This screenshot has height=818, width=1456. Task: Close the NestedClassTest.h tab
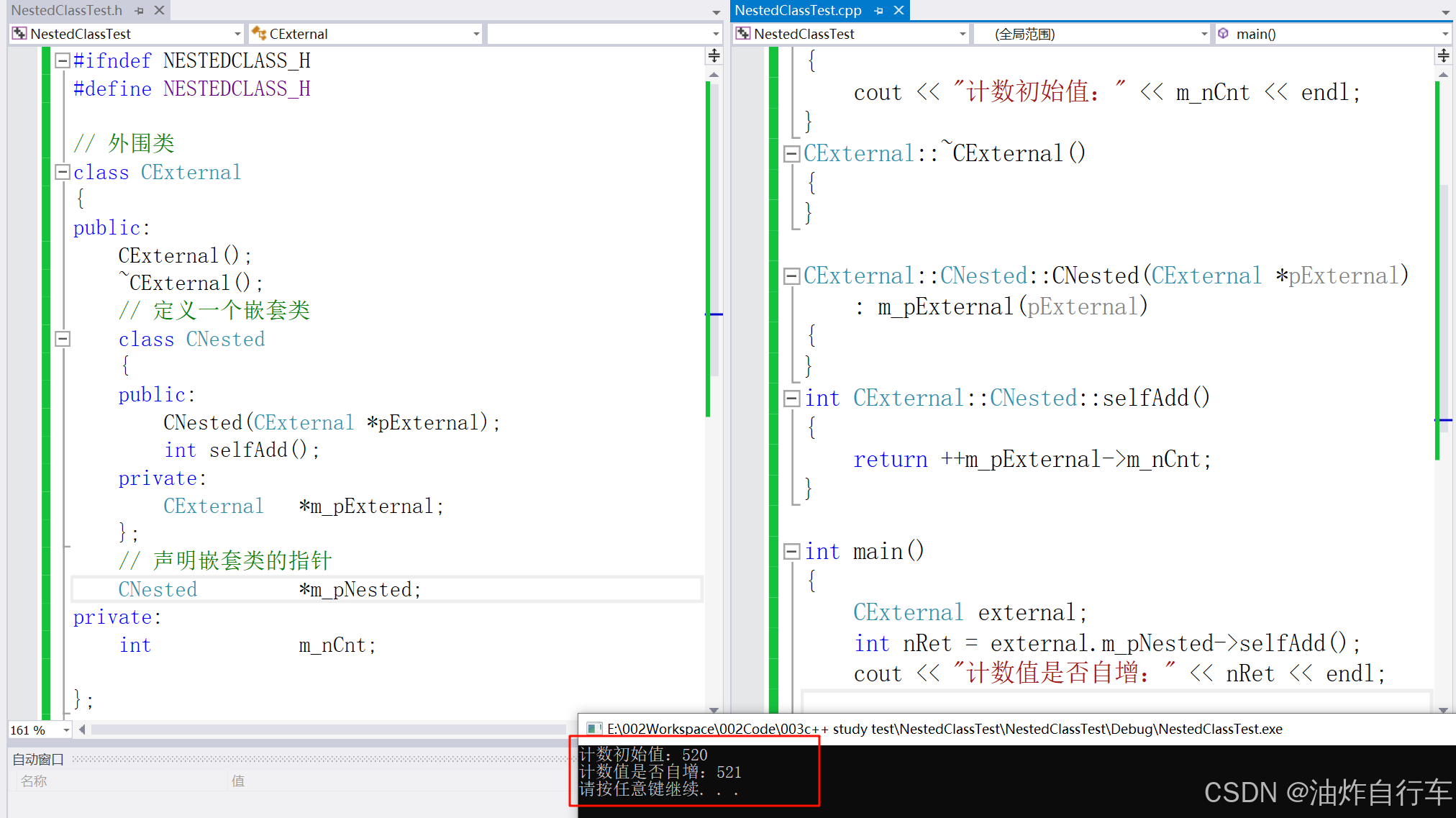(160, 11)
